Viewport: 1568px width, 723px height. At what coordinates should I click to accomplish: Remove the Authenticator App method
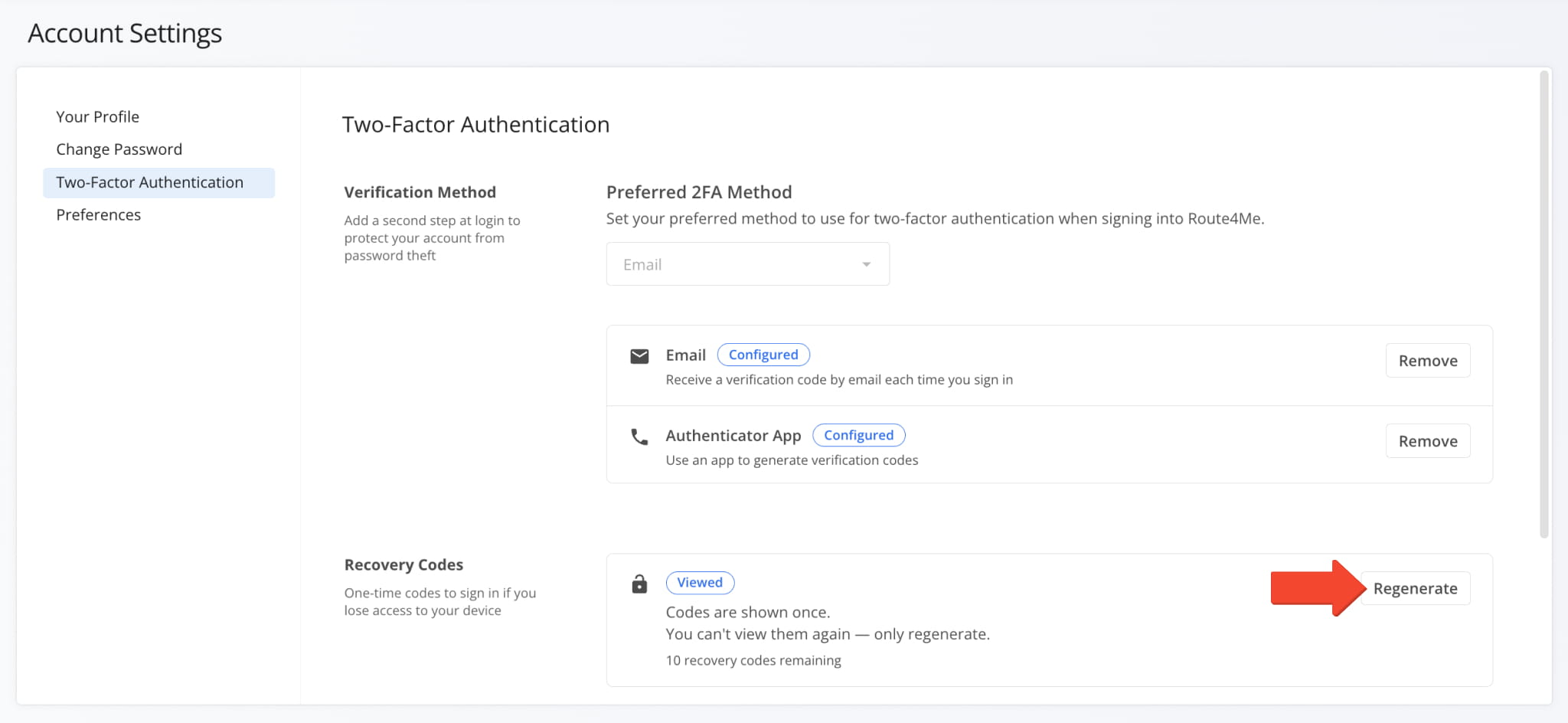pos(1427,441)
